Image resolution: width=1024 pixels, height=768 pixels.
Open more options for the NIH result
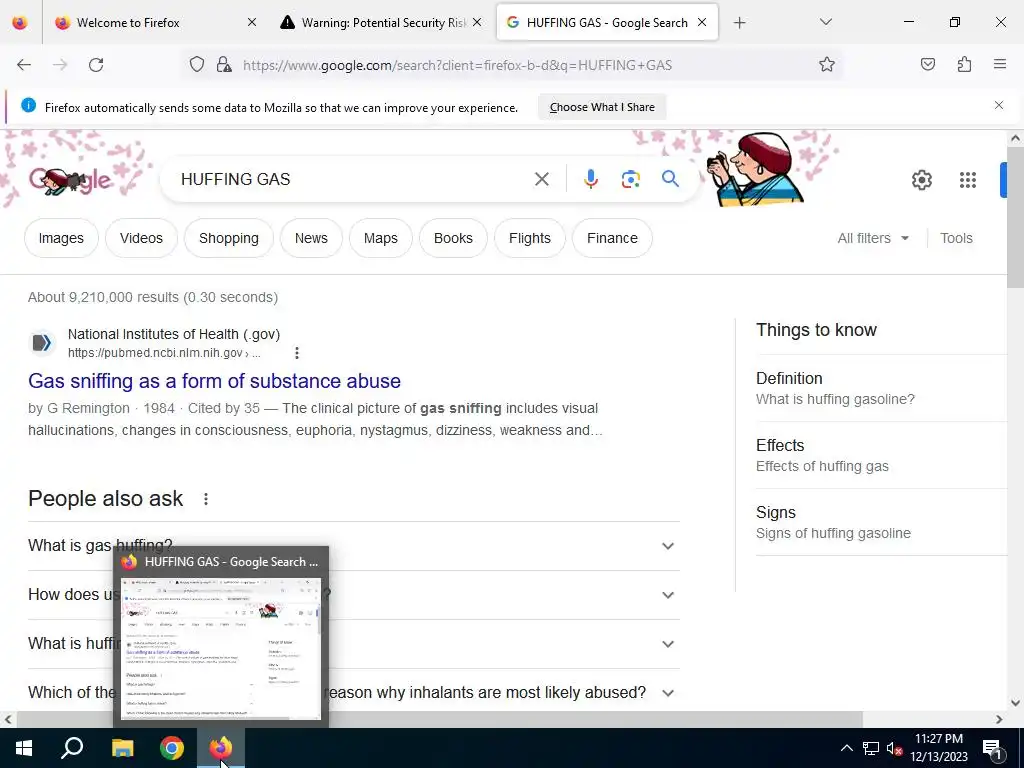point(296,353)
